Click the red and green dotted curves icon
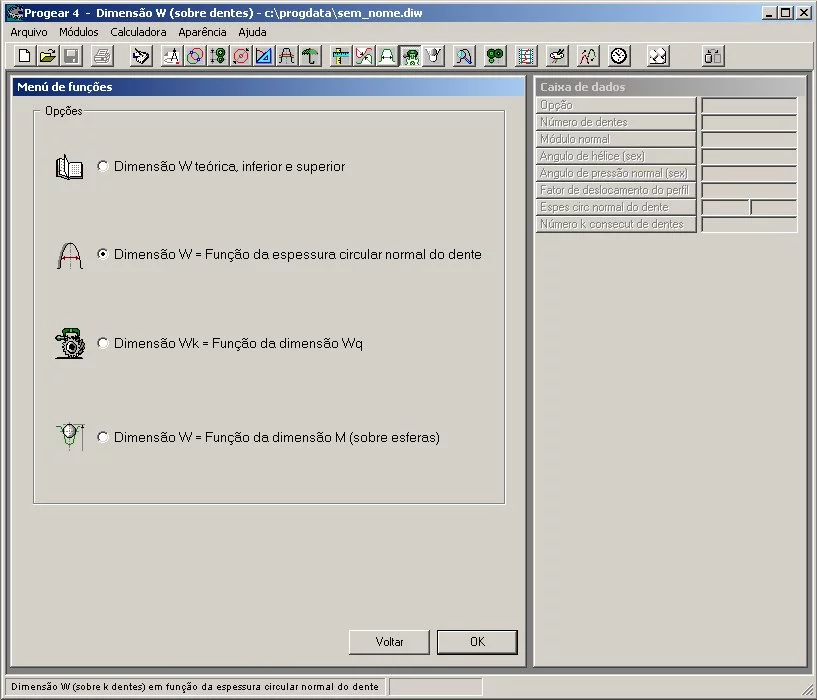 point(588,56)
